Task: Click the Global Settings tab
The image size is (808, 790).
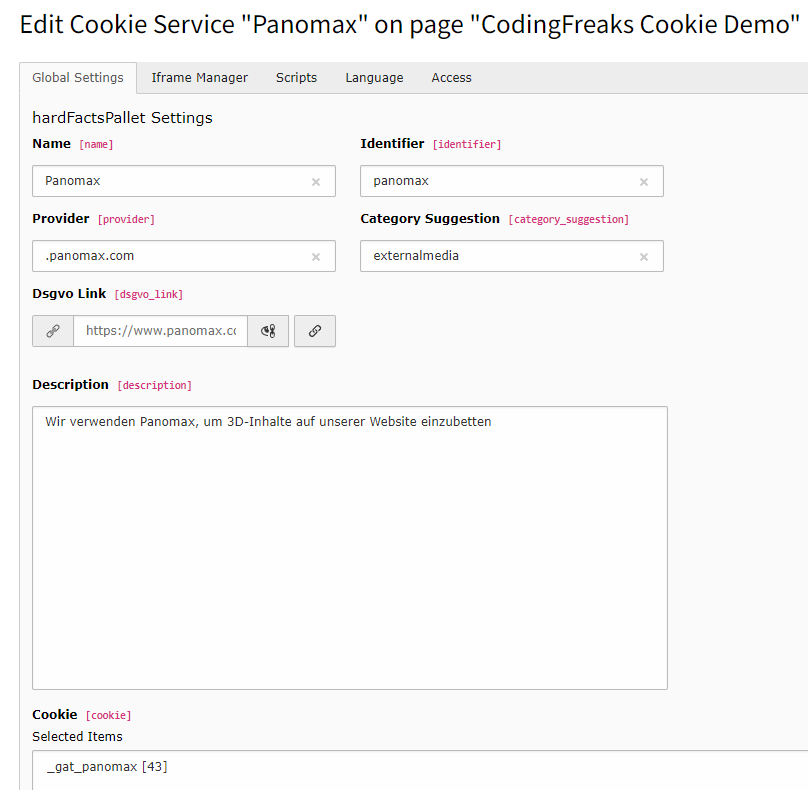Action: click(x=78, y=78)
